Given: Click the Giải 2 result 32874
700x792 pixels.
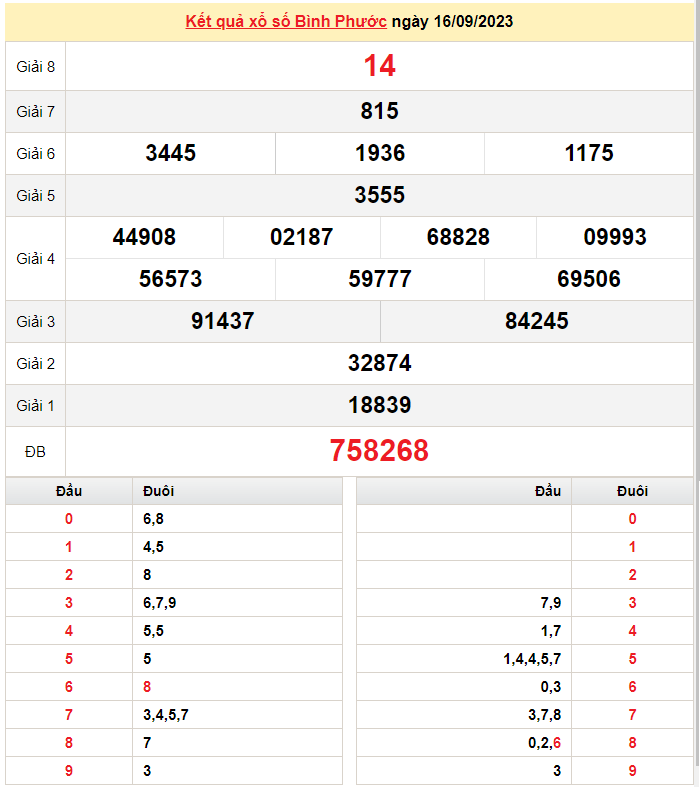Looking at the screenshot, I should [379, 363].
